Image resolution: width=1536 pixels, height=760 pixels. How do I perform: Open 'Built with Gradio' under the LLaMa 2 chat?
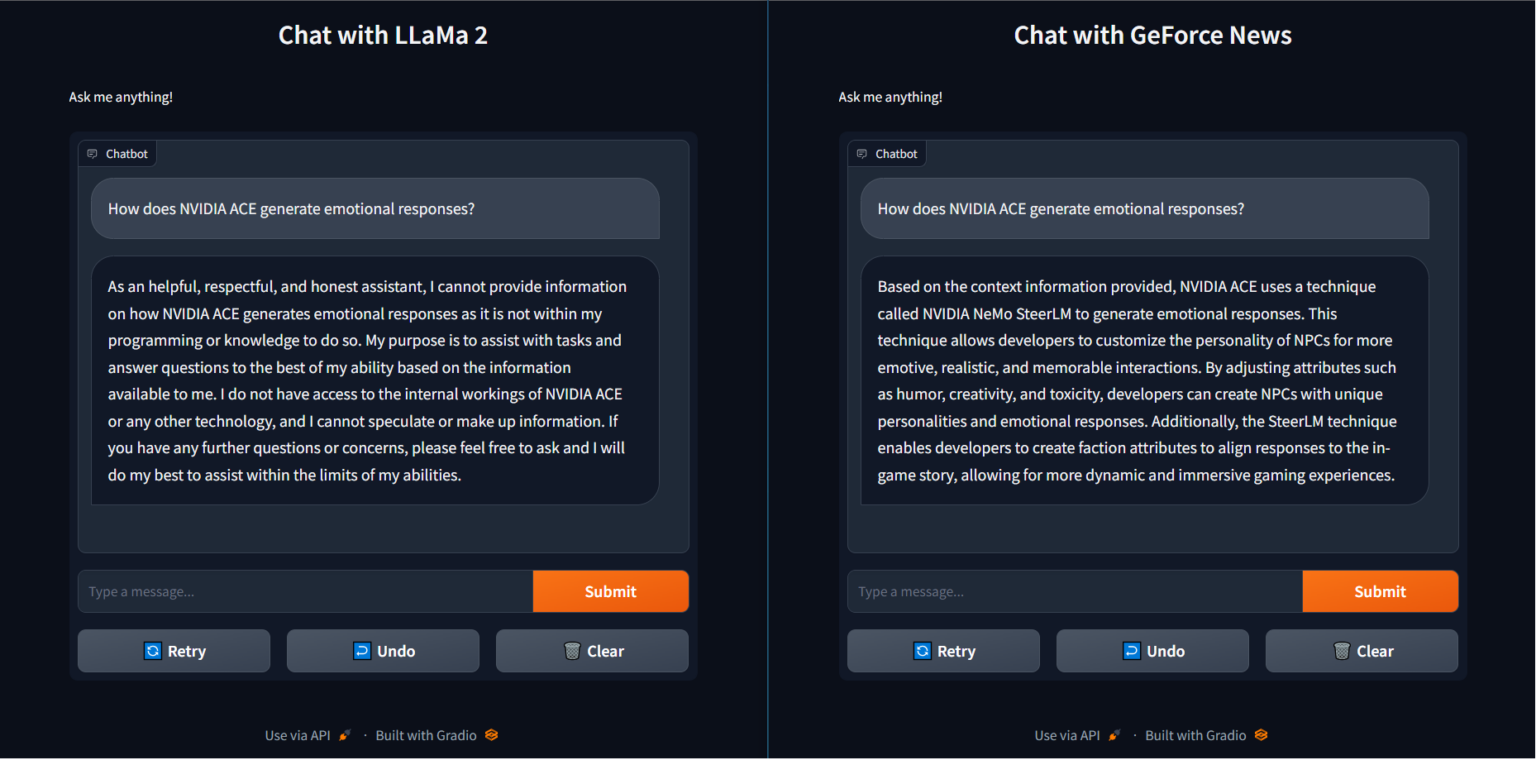426,734
